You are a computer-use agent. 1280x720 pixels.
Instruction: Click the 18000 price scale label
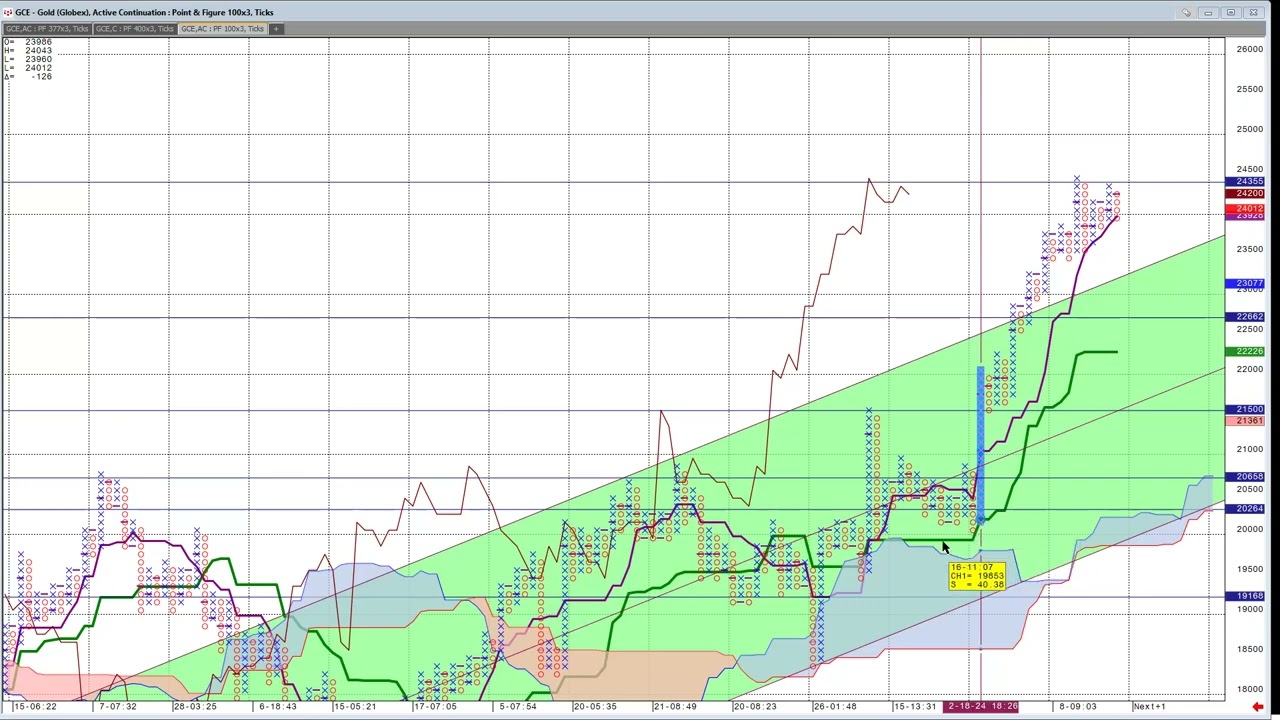1249,689
